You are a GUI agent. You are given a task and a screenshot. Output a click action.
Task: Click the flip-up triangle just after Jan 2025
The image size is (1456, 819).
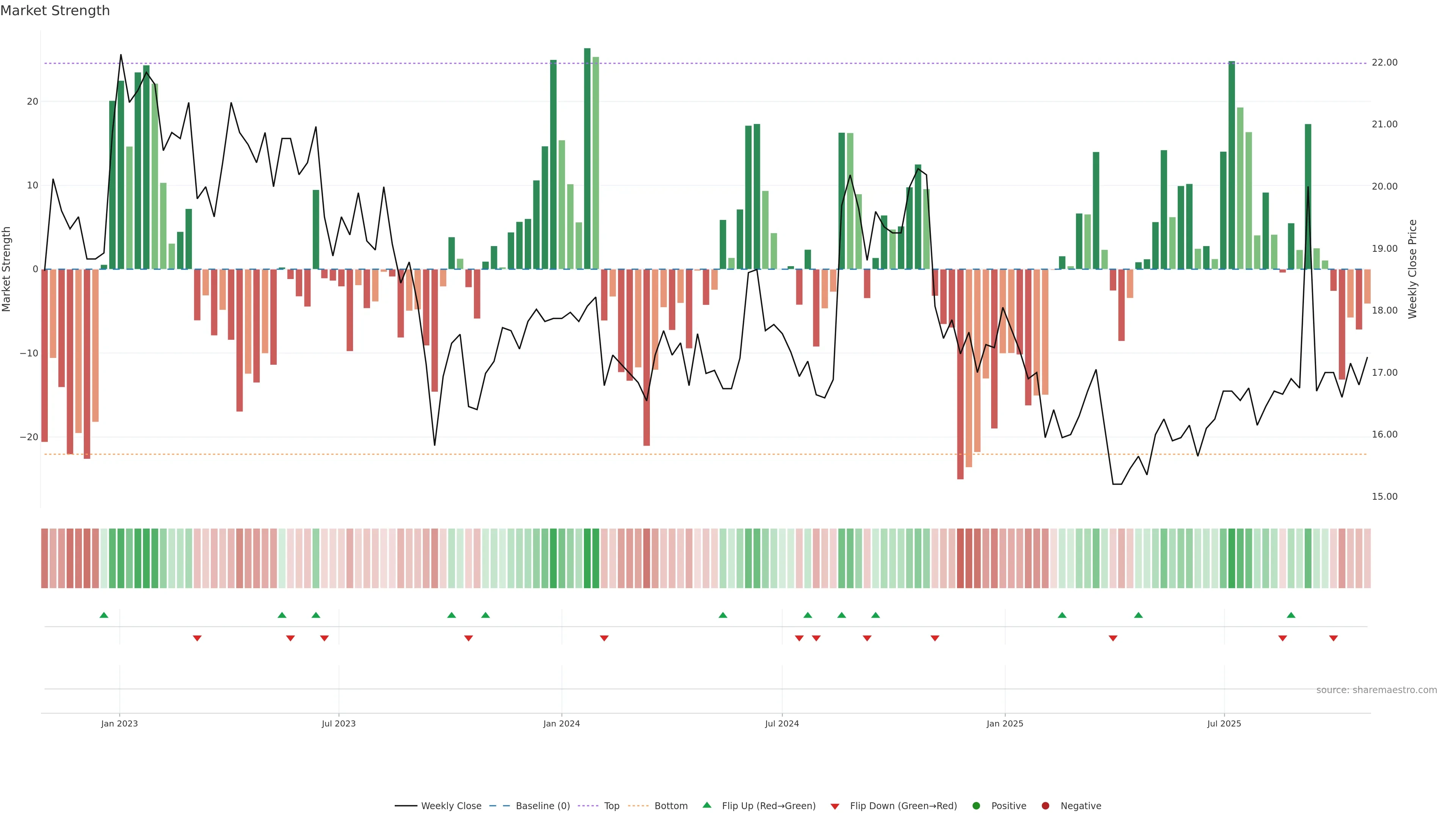click(x=1062, y=615)
